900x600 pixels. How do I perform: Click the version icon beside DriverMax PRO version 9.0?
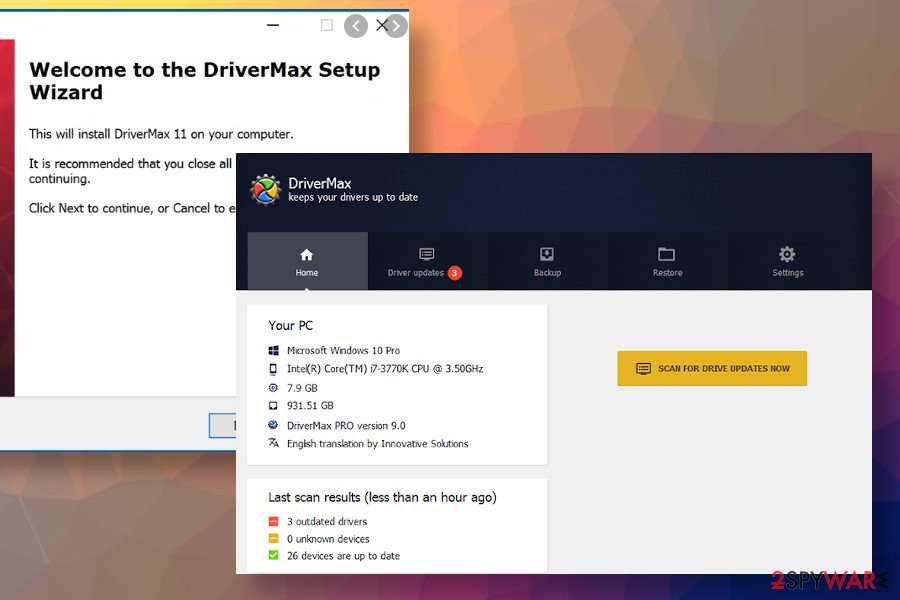tap(273, 425)
